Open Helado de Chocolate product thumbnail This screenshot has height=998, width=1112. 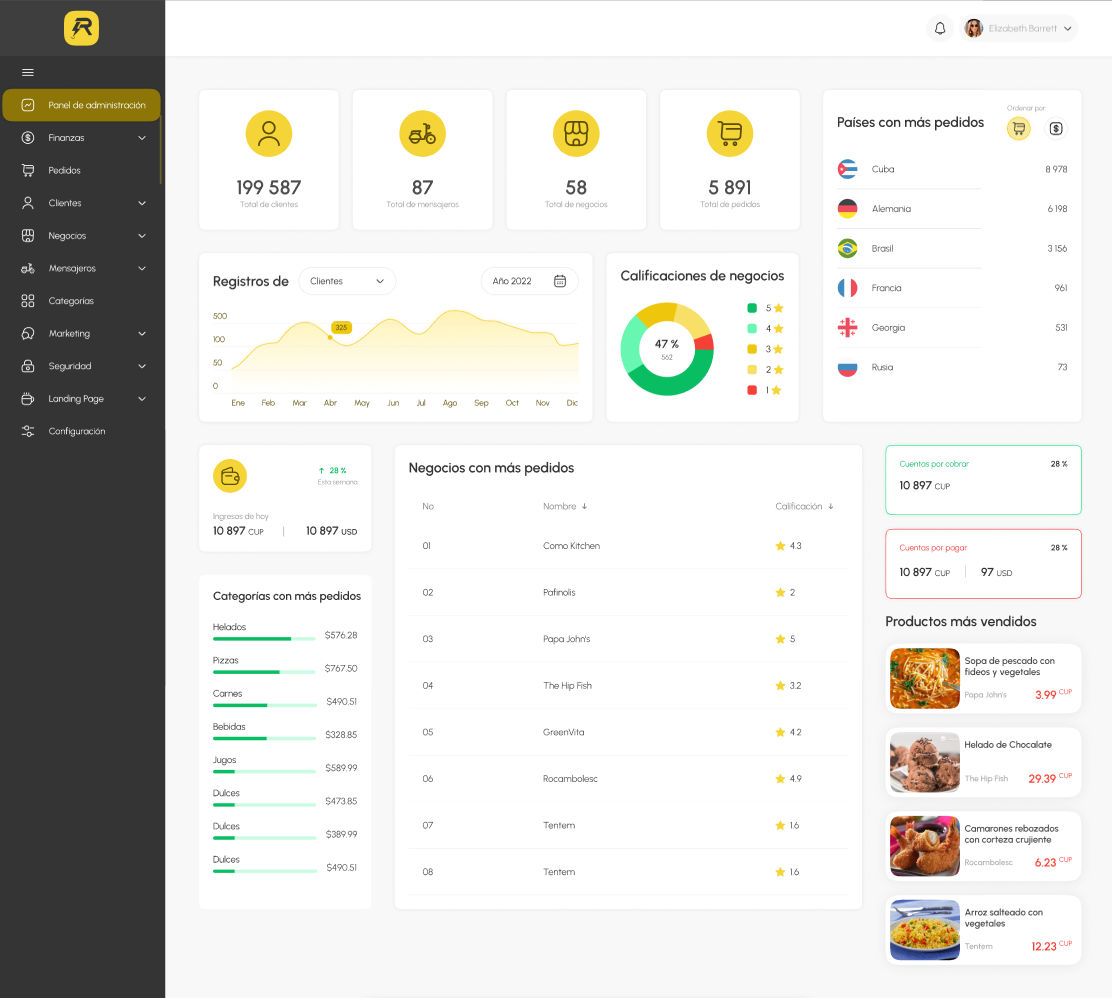[x=924, y=762]
